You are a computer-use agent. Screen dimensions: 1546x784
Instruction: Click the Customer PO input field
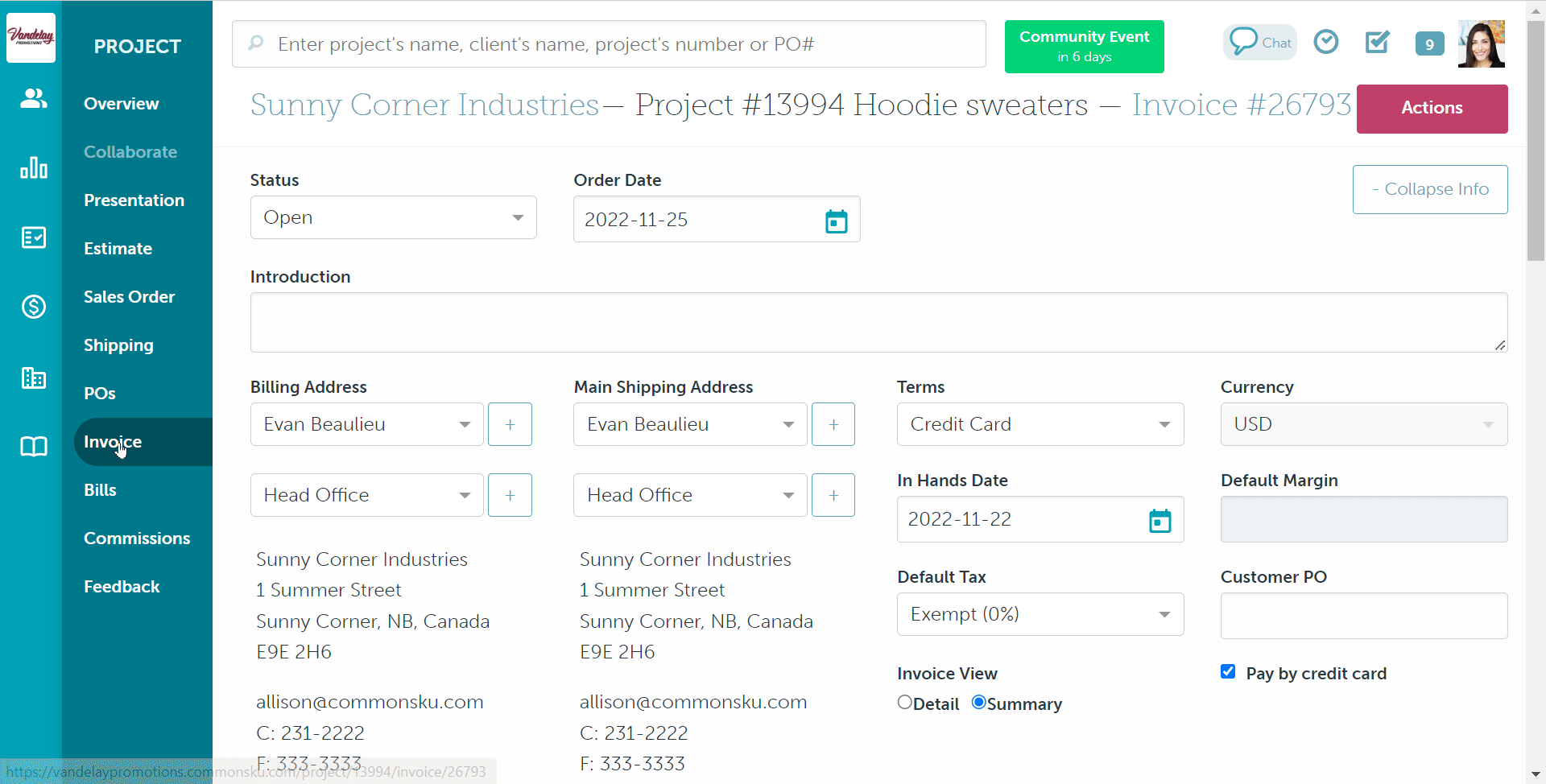(1363, 616)
